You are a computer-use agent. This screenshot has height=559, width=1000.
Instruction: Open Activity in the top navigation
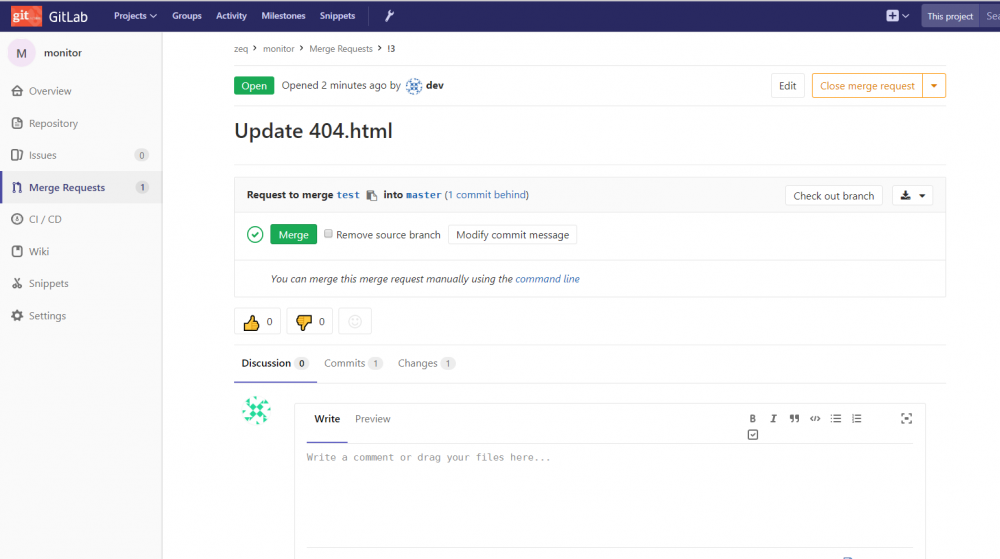coord(231,16)
